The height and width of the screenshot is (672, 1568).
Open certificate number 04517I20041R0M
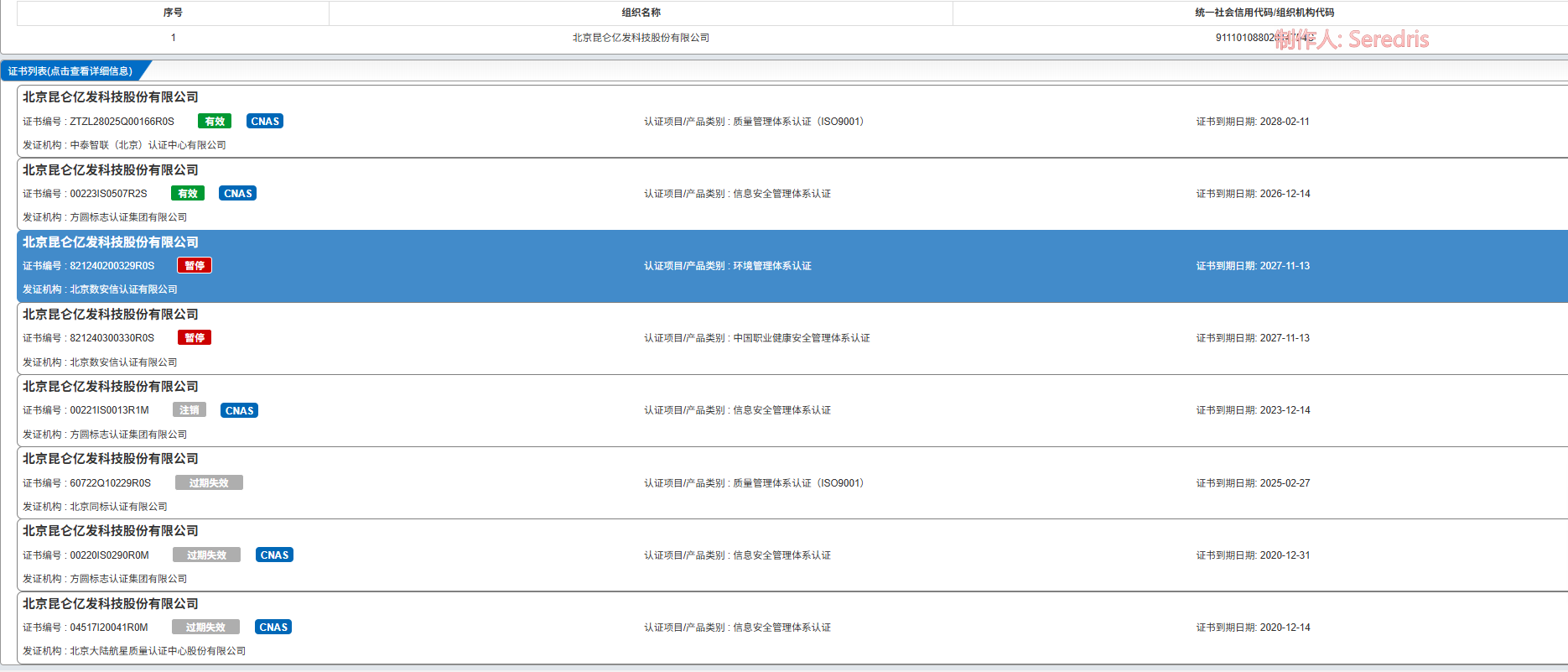click(x=109, y=628)
